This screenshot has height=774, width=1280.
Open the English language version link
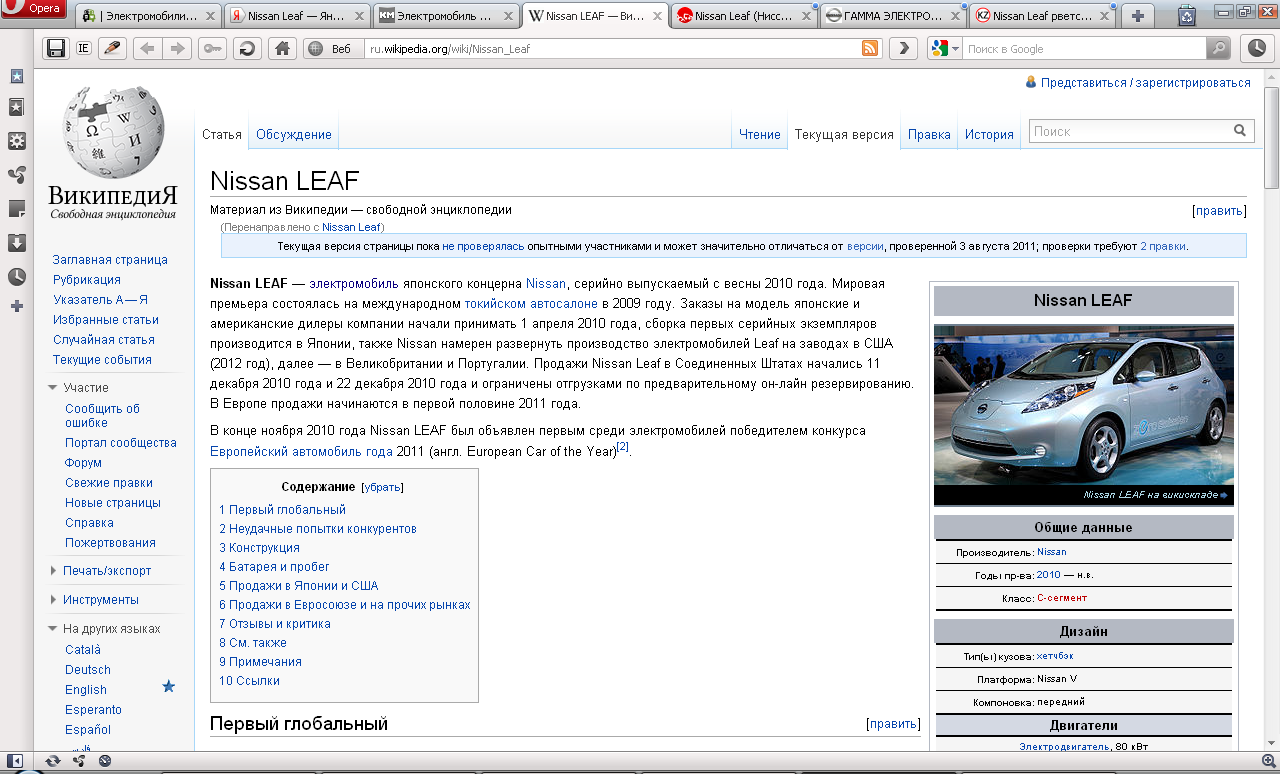point(86,690)
